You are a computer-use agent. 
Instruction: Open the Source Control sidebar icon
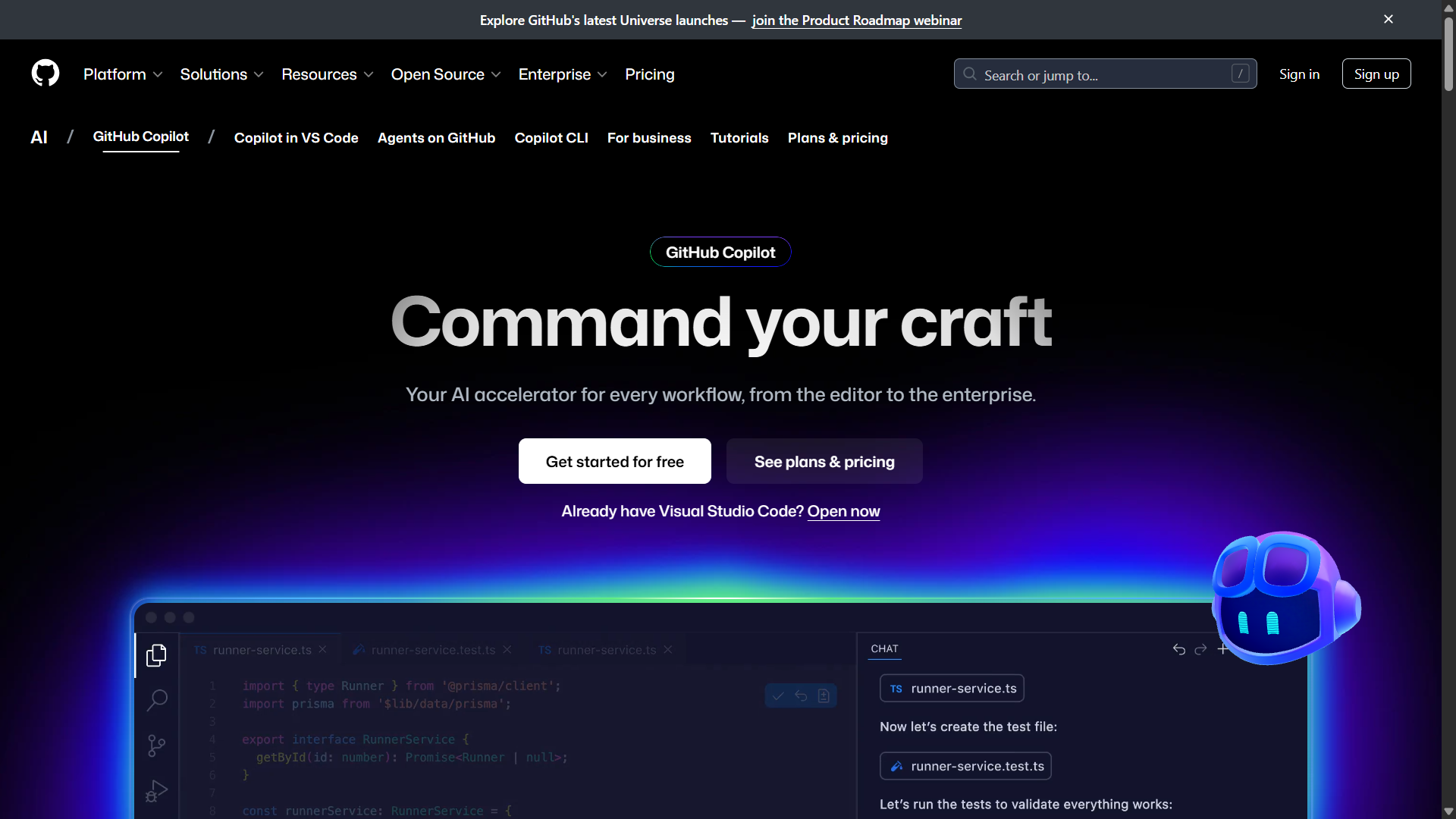click(156, 745)
